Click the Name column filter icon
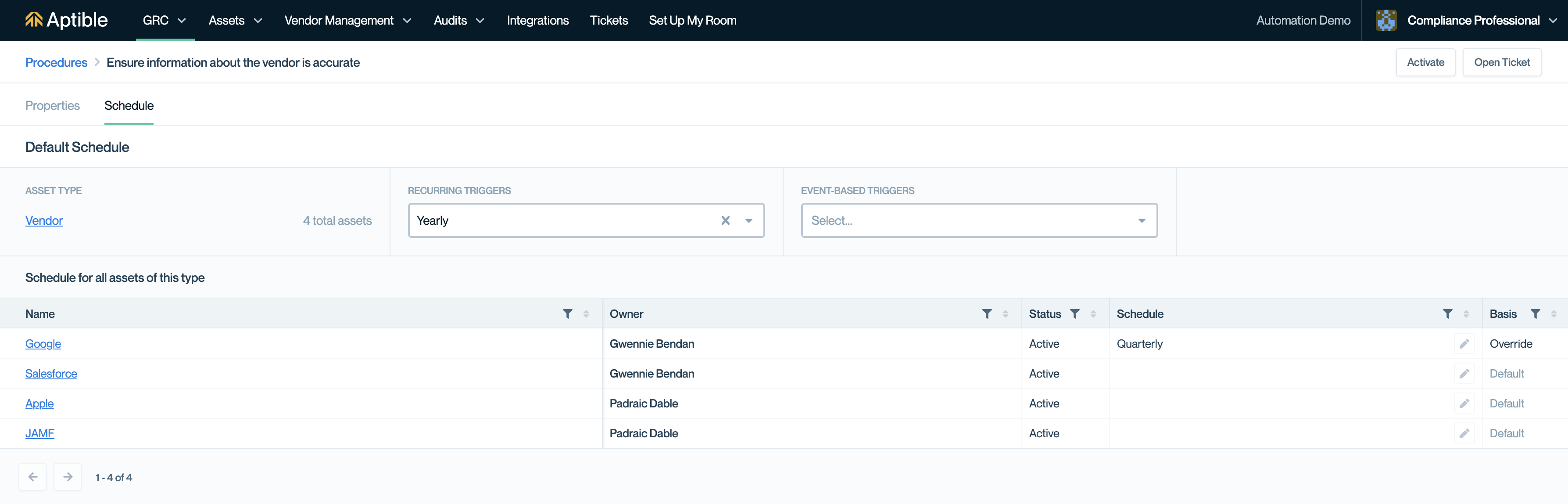 pyautogui.click(x=567, y=314)
